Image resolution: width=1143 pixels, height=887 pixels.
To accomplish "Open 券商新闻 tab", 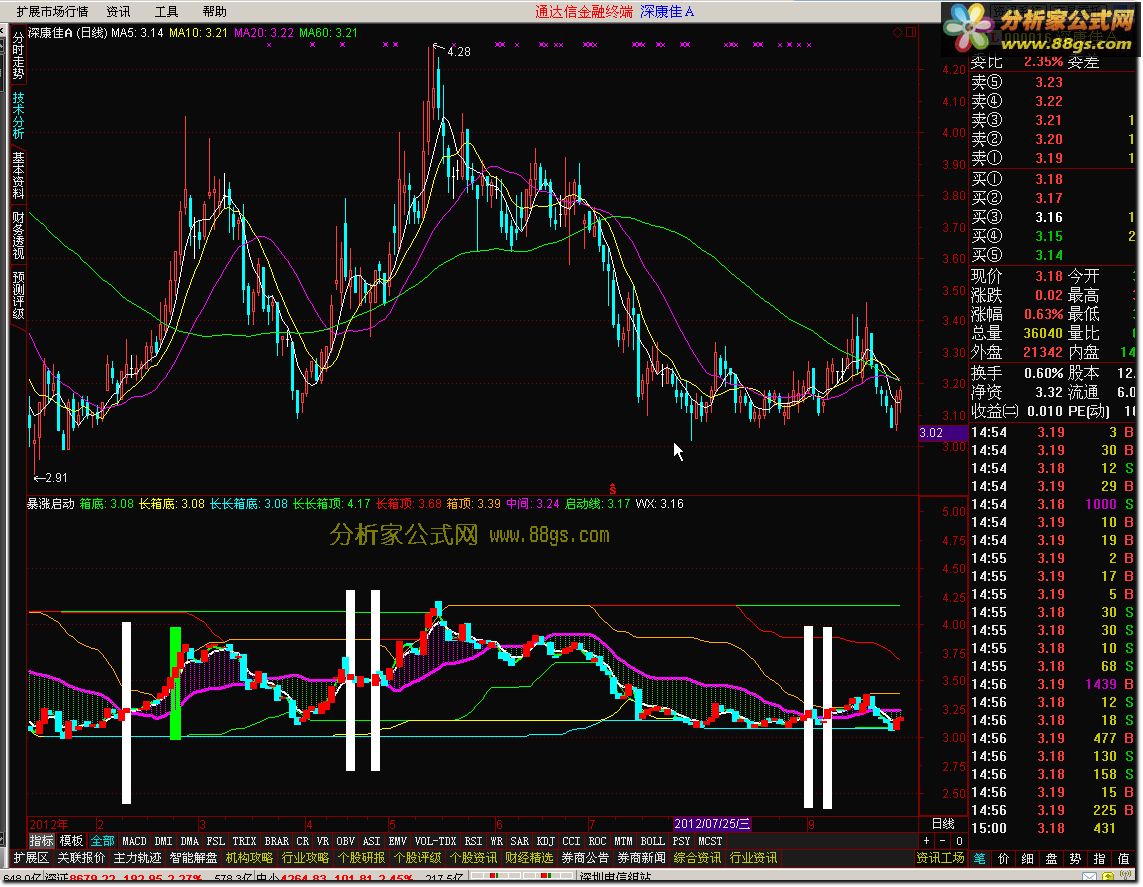I will 641,859.
